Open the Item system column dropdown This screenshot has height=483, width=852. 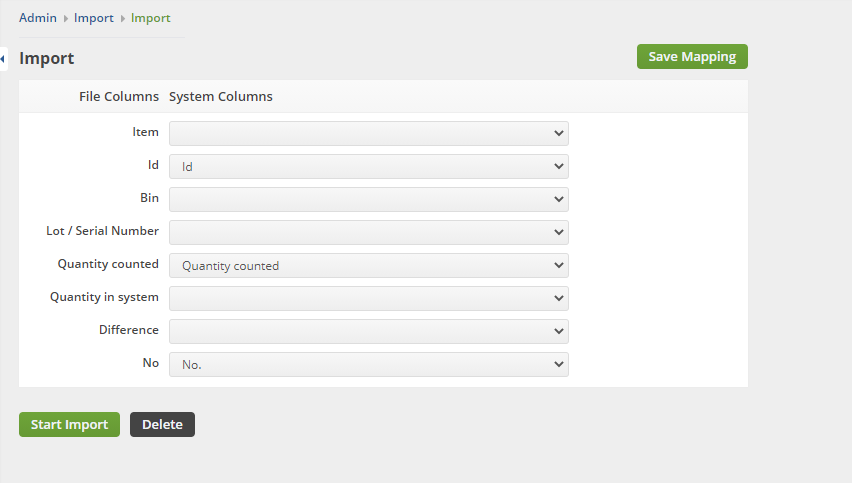(368, 133)
